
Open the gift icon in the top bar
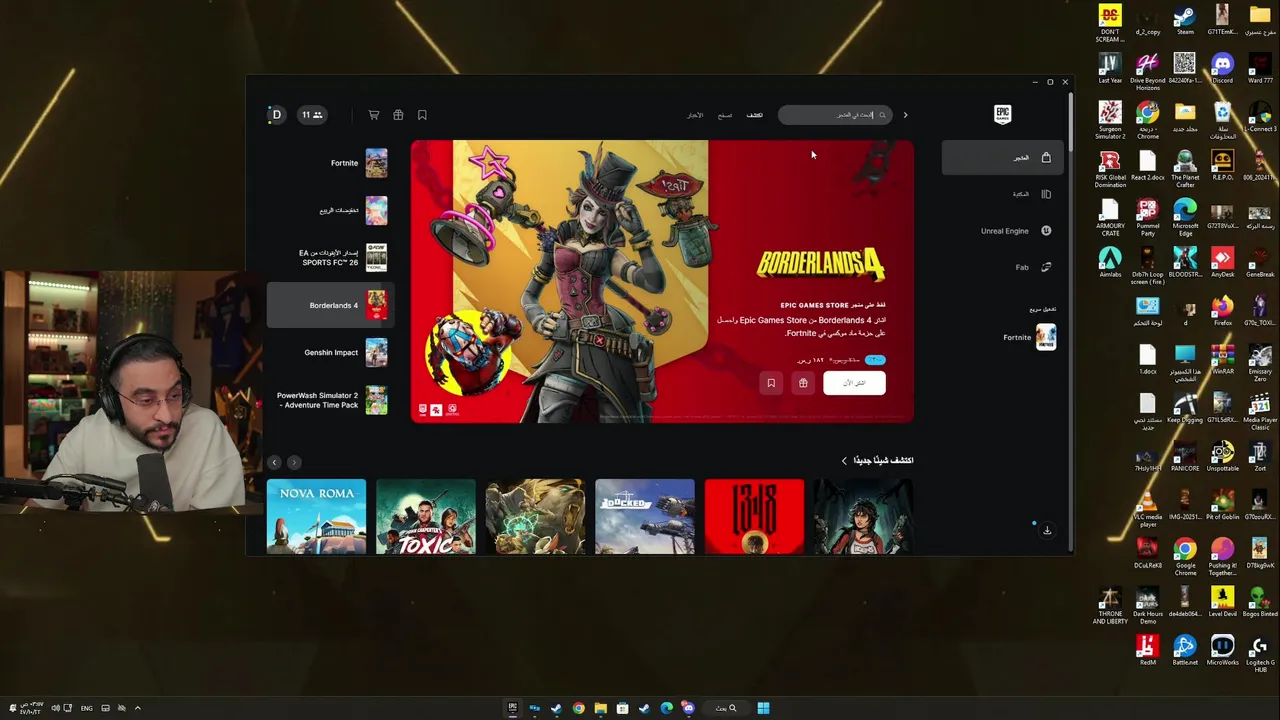point(398,115)
